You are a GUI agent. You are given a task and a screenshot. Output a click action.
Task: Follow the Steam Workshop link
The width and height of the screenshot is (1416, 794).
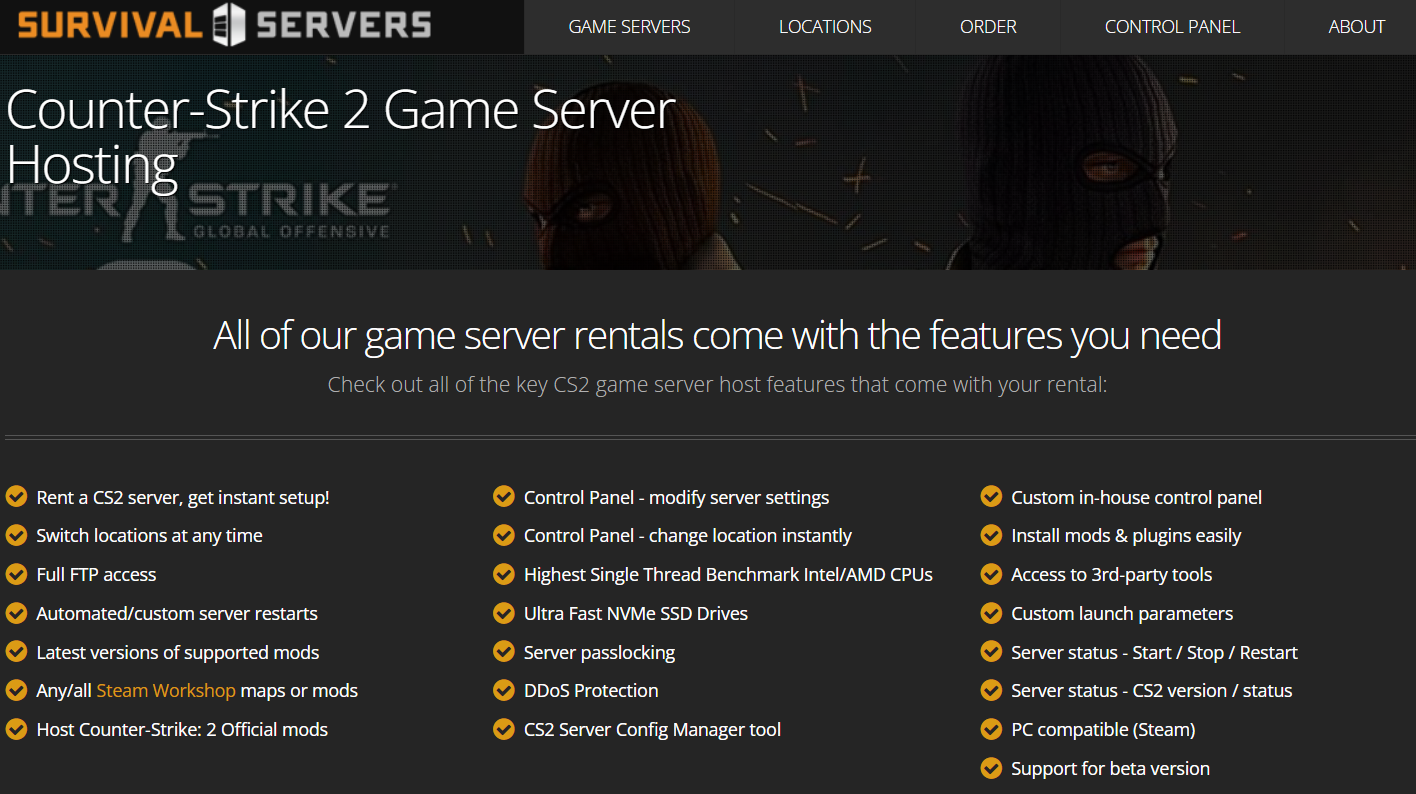166,691
